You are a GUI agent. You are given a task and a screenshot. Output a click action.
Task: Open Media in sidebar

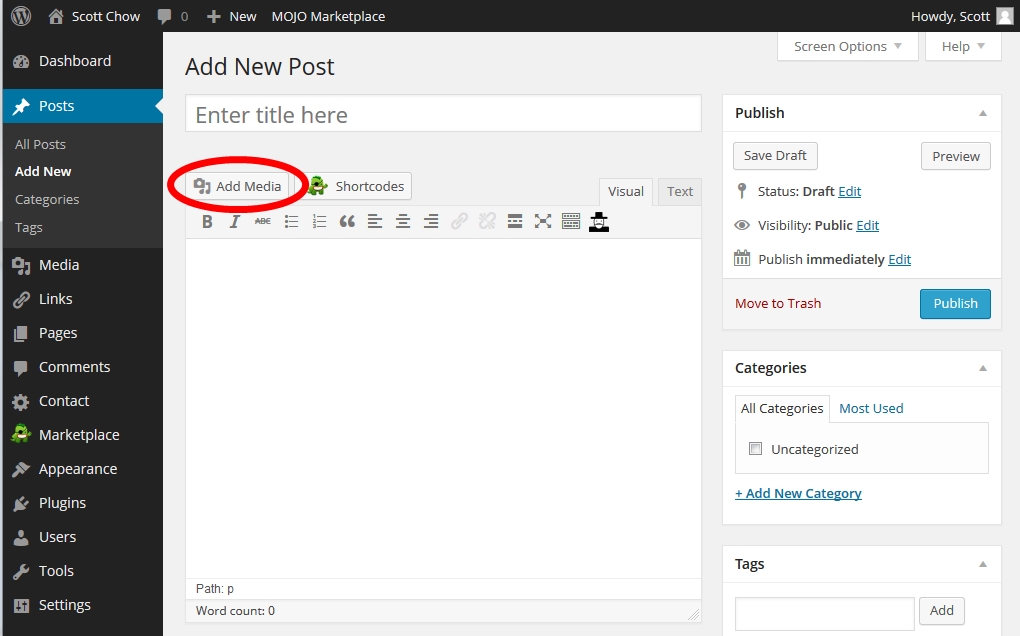pyautogui.click(x=83, y=265)
